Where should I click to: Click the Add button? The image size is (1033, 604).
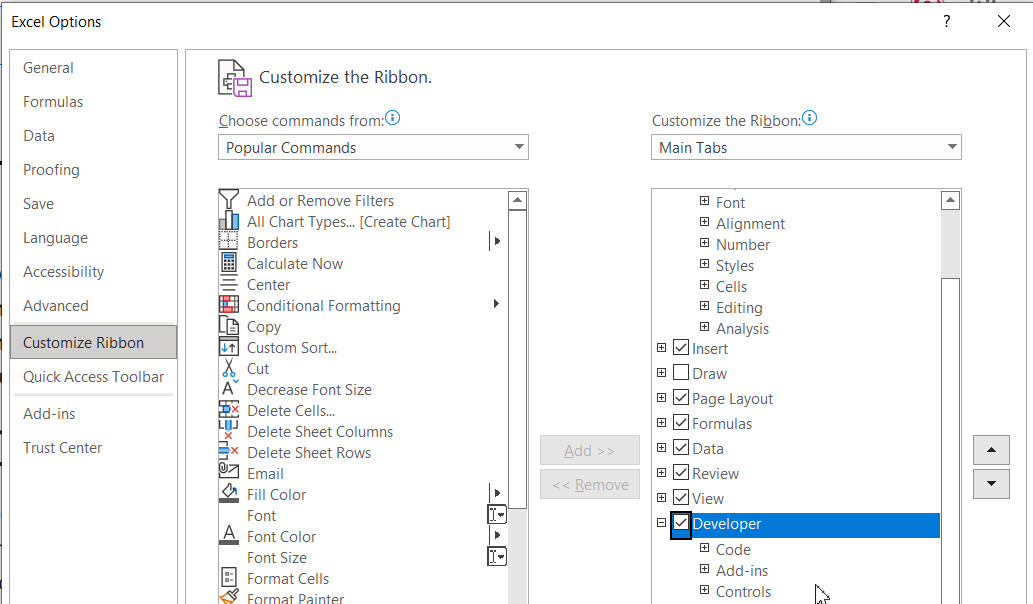click(x=589, y=450)
